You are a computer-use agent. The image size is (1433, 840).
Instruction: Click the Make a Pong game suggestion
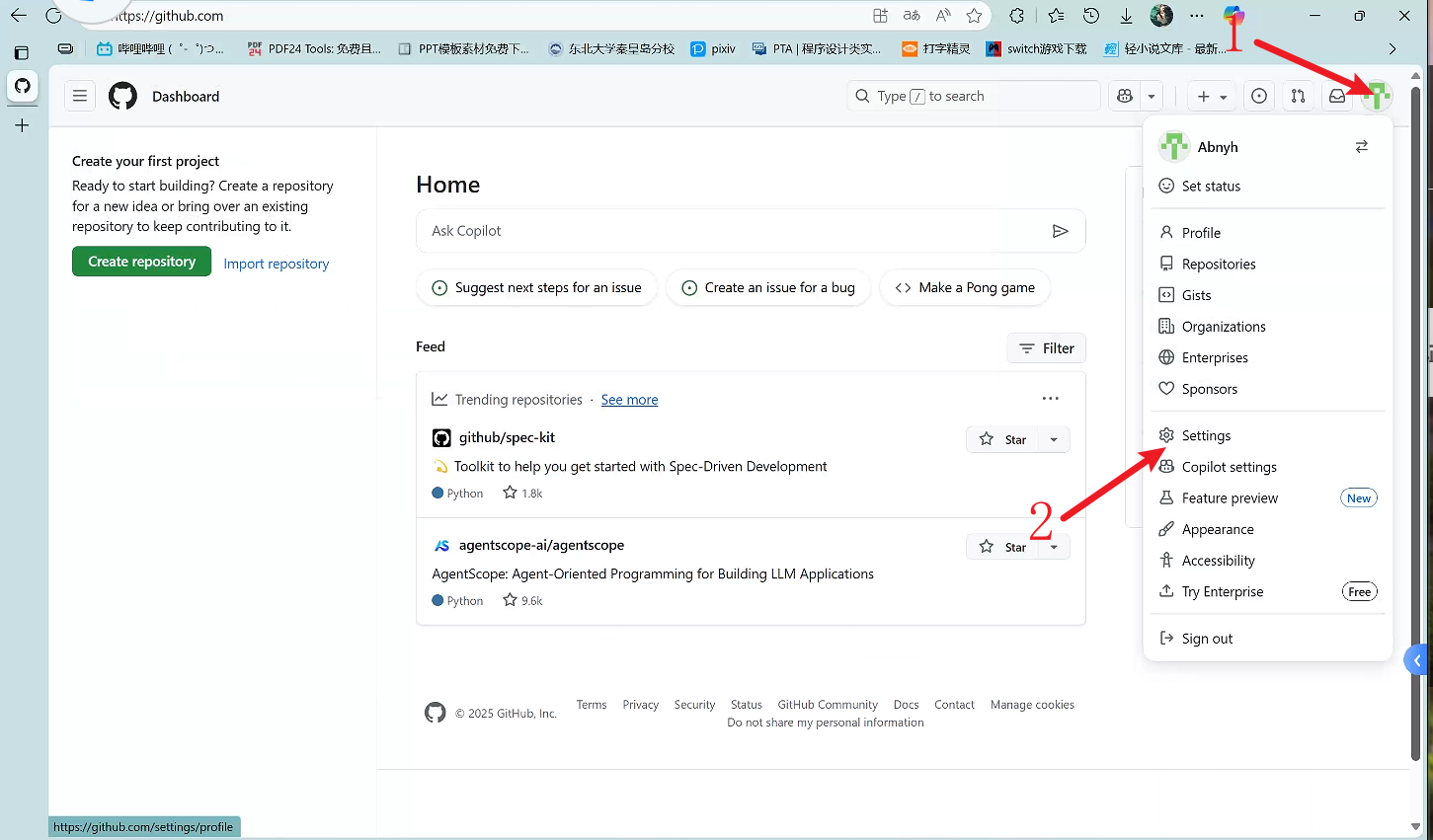pos(965,288)
